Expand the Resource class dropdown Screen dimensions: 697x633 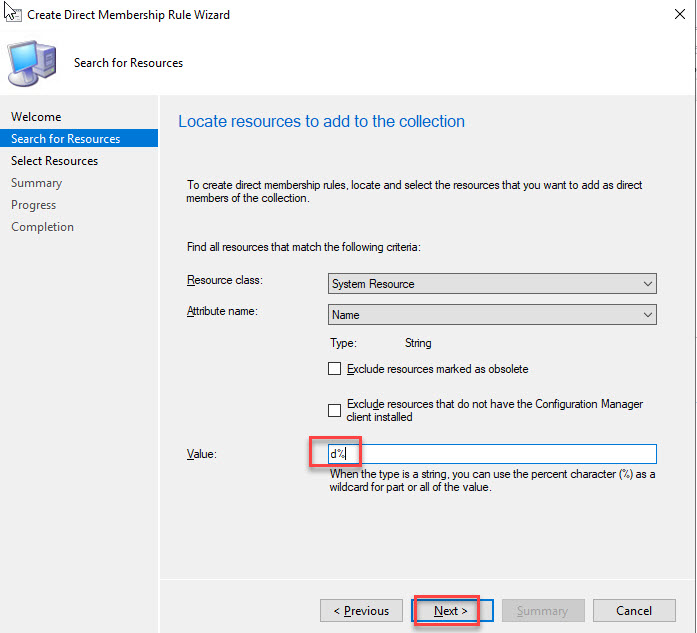[x=492, y=284]
